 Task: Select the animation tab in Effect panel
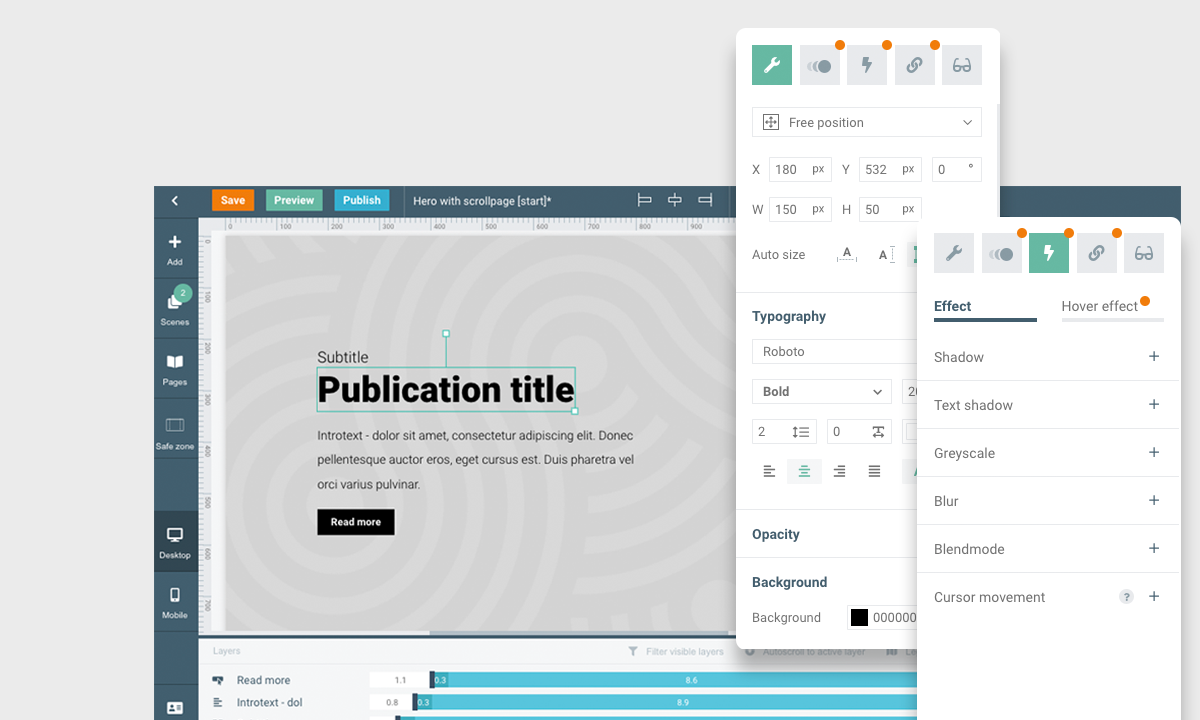pyautogui.click(x=1002, y=253)
